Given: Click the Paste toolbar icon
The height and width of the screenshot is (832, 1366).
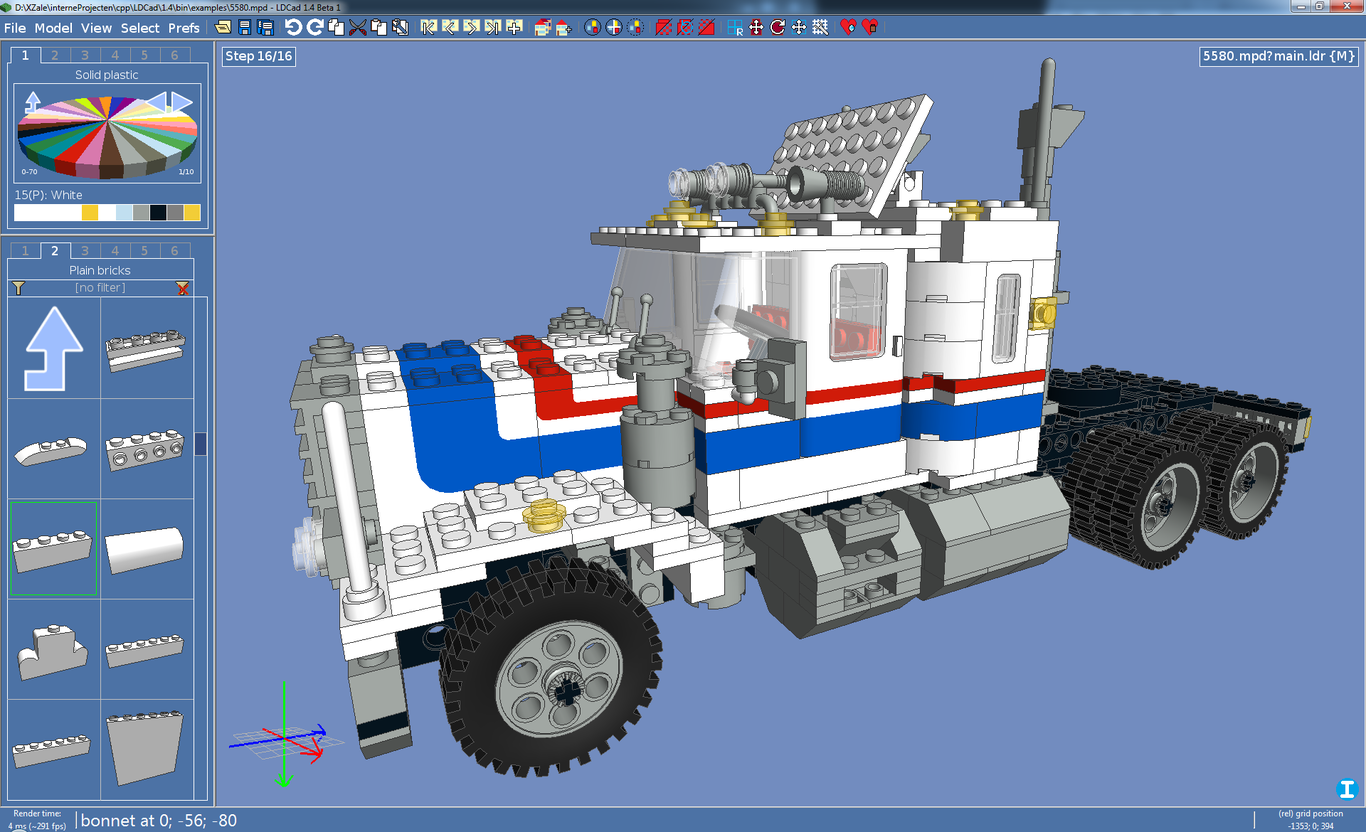Looking at the screenshot, I should 379,28.
